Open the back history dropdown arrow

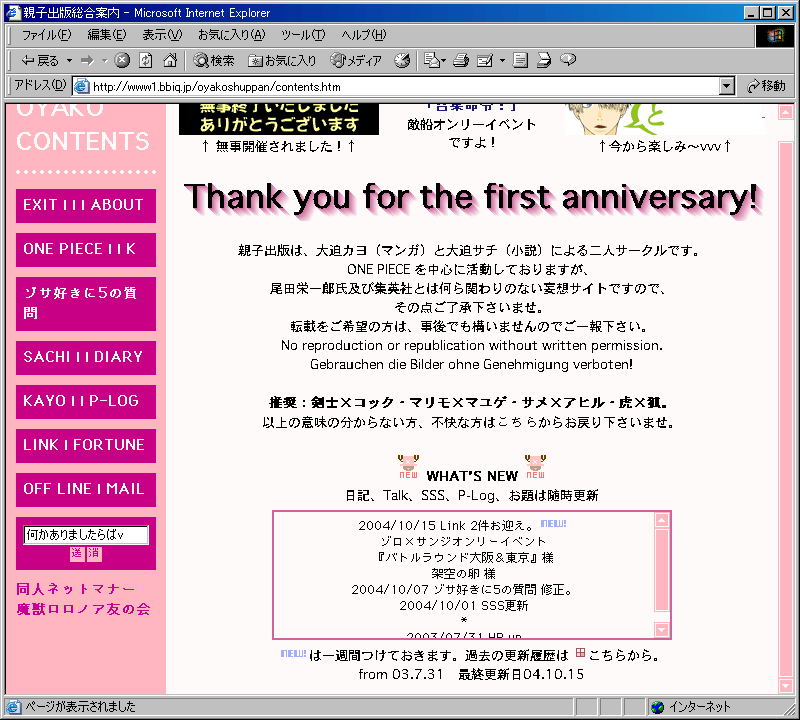click(69, 61)
